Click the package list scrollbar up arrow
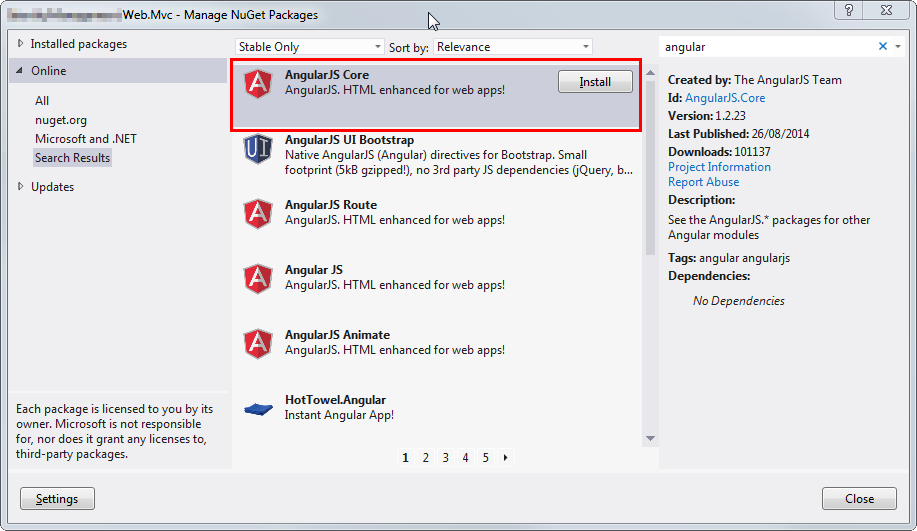Image resolution: width=917 pixels, height=531 pixels. point(650,73)
